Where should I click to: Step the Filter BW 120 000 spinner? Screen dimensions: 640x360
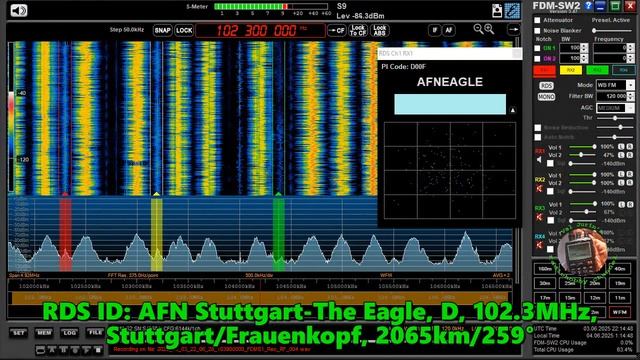pos(631,96)
